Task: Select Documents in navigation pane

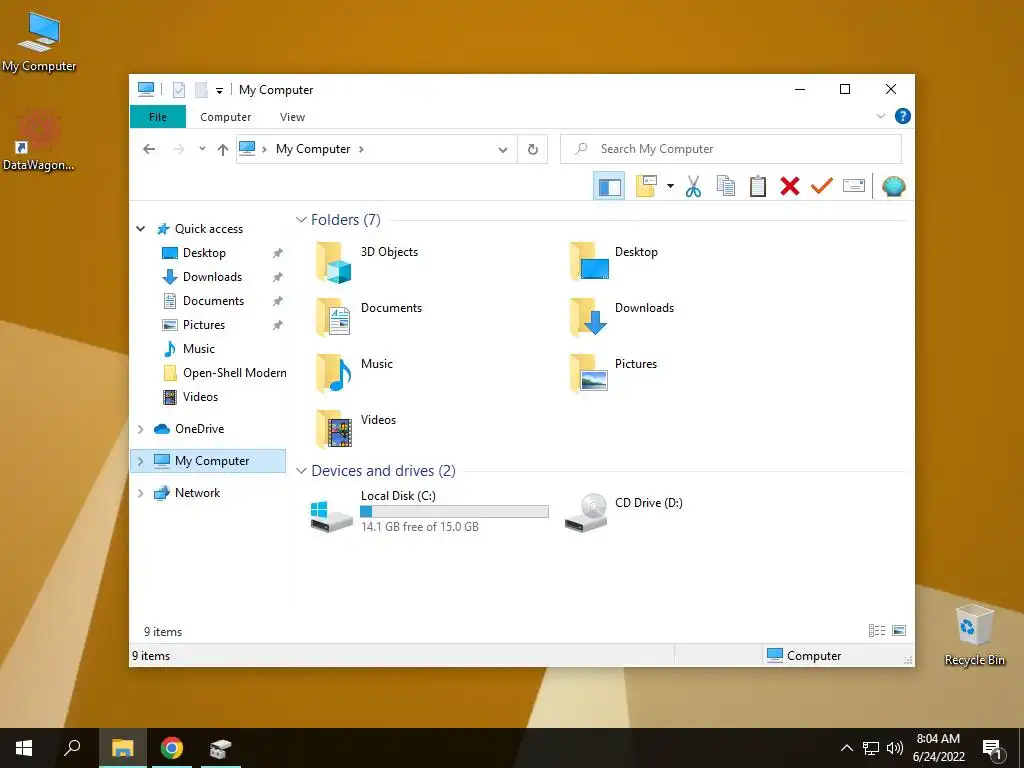Action: click(213, 301)
